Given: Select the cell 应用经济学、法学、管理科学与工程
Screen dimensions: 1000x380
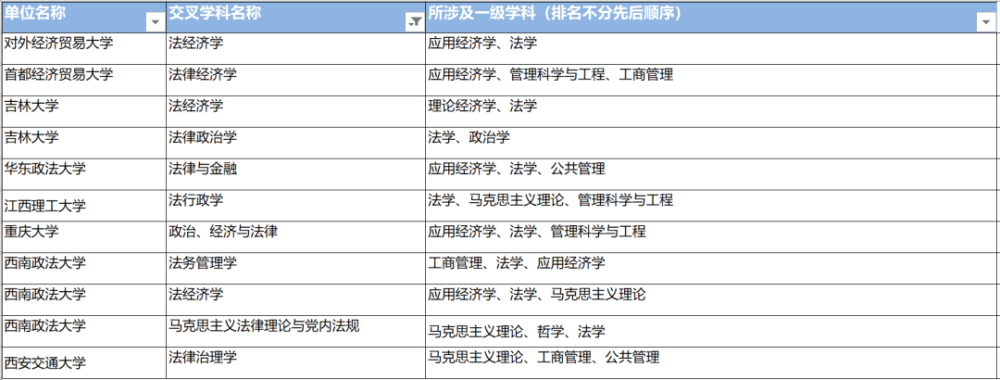Looking at the screenshot, I should [x=710, y=237].
